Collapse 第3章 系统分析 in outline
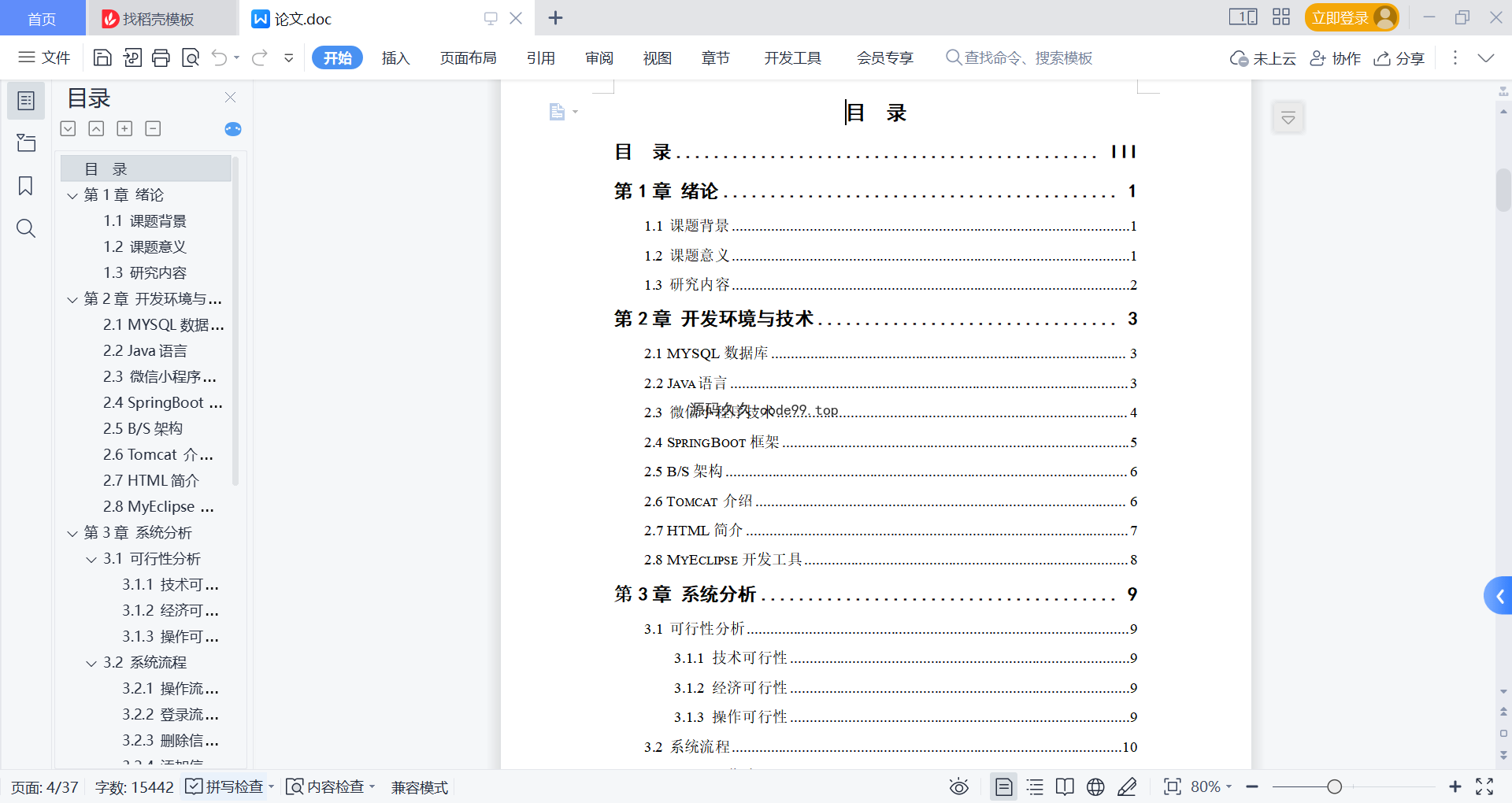This screenshot has height=803, width=1512. [x=72, y=533]
